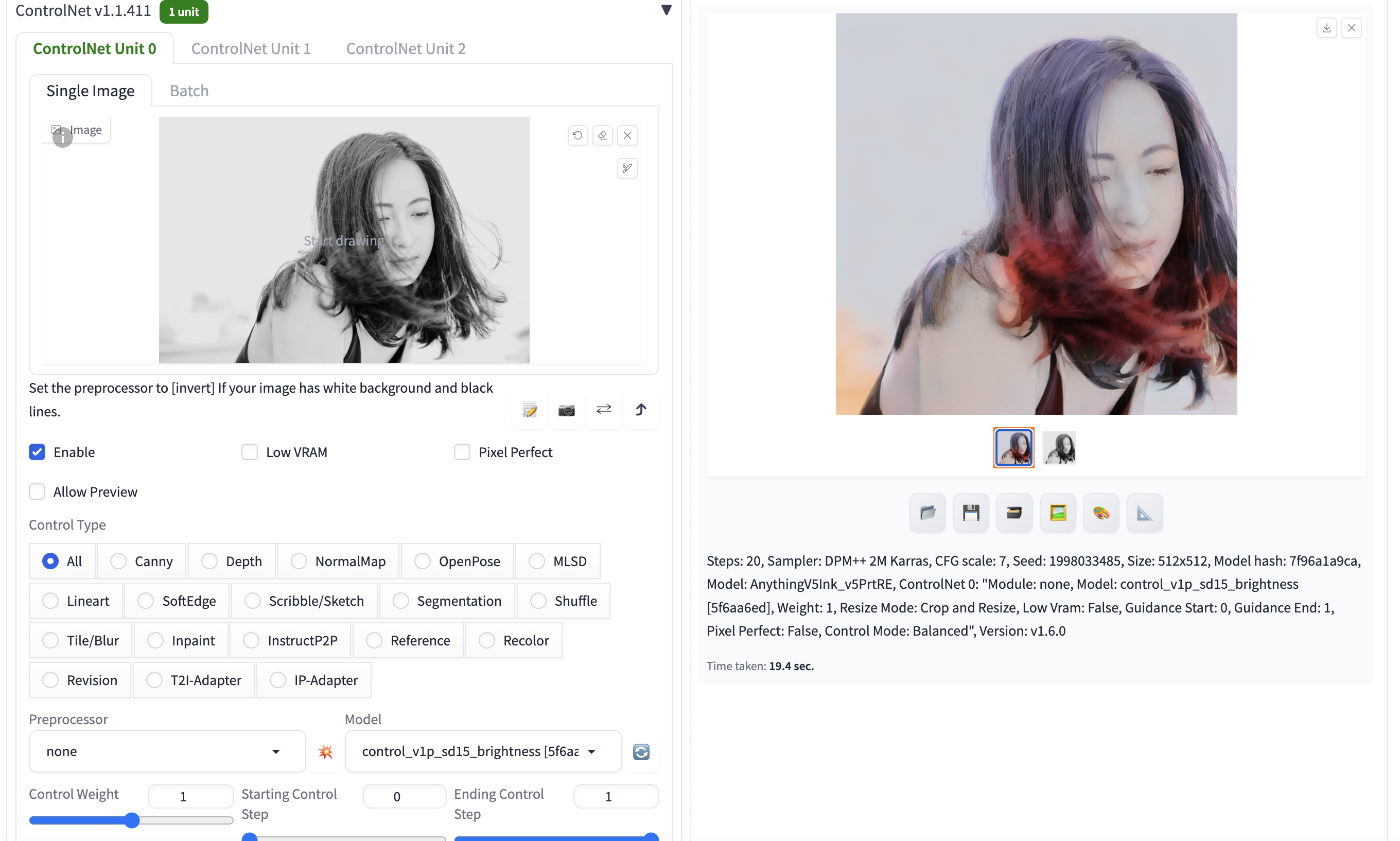The image size is (1400, 841).
Task: Click the brush settings icon on the canvas
Action: [626, 168]
